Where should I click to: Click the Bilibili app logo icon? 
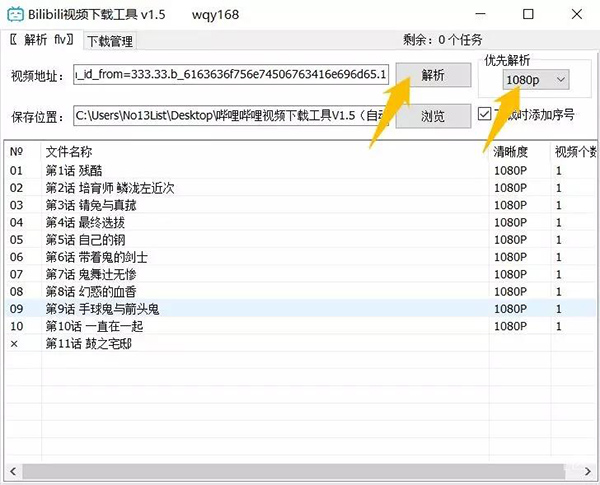pos(15,15)
